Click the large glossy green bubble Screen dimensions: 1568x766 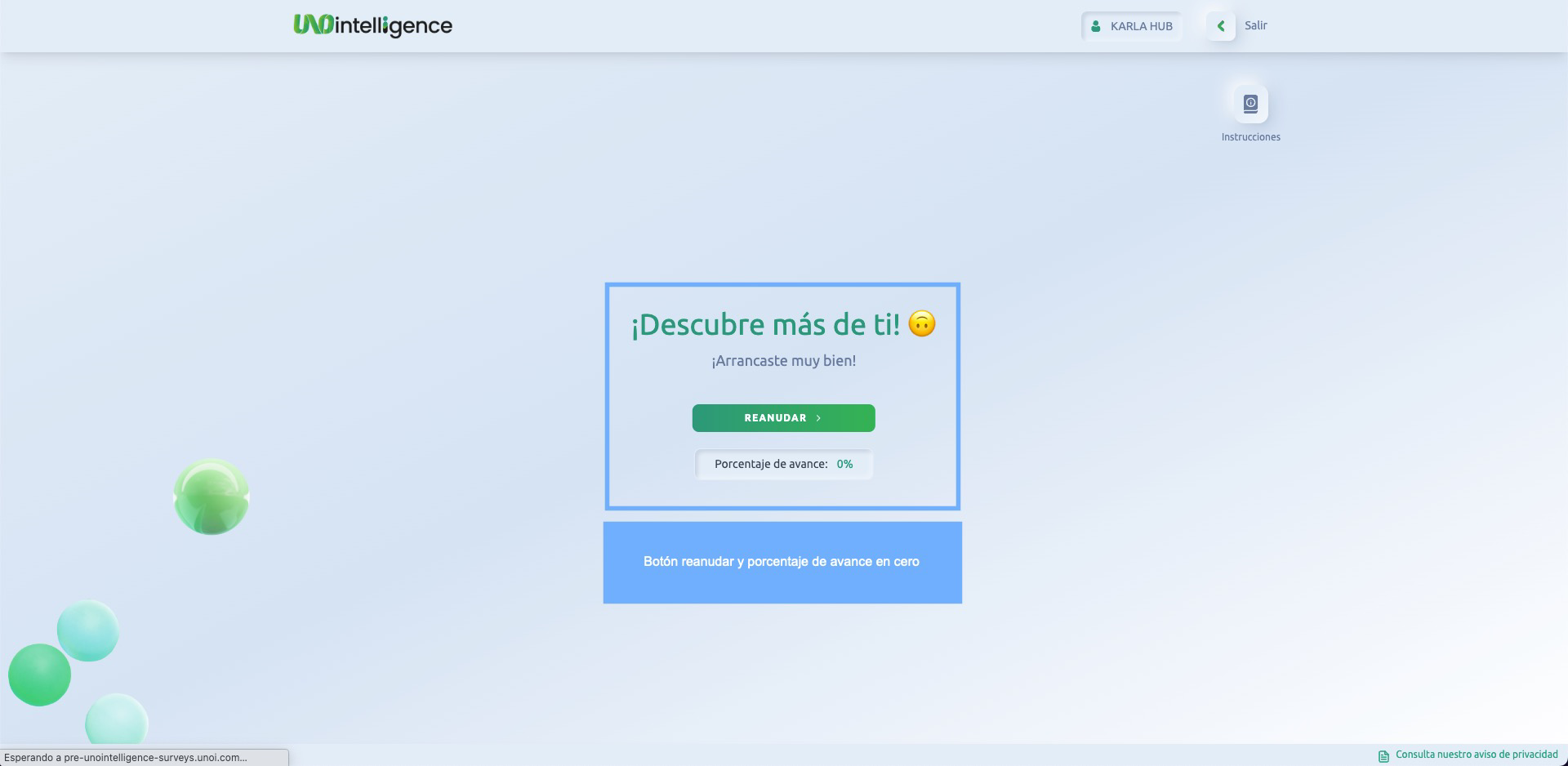tap(212, 497)
